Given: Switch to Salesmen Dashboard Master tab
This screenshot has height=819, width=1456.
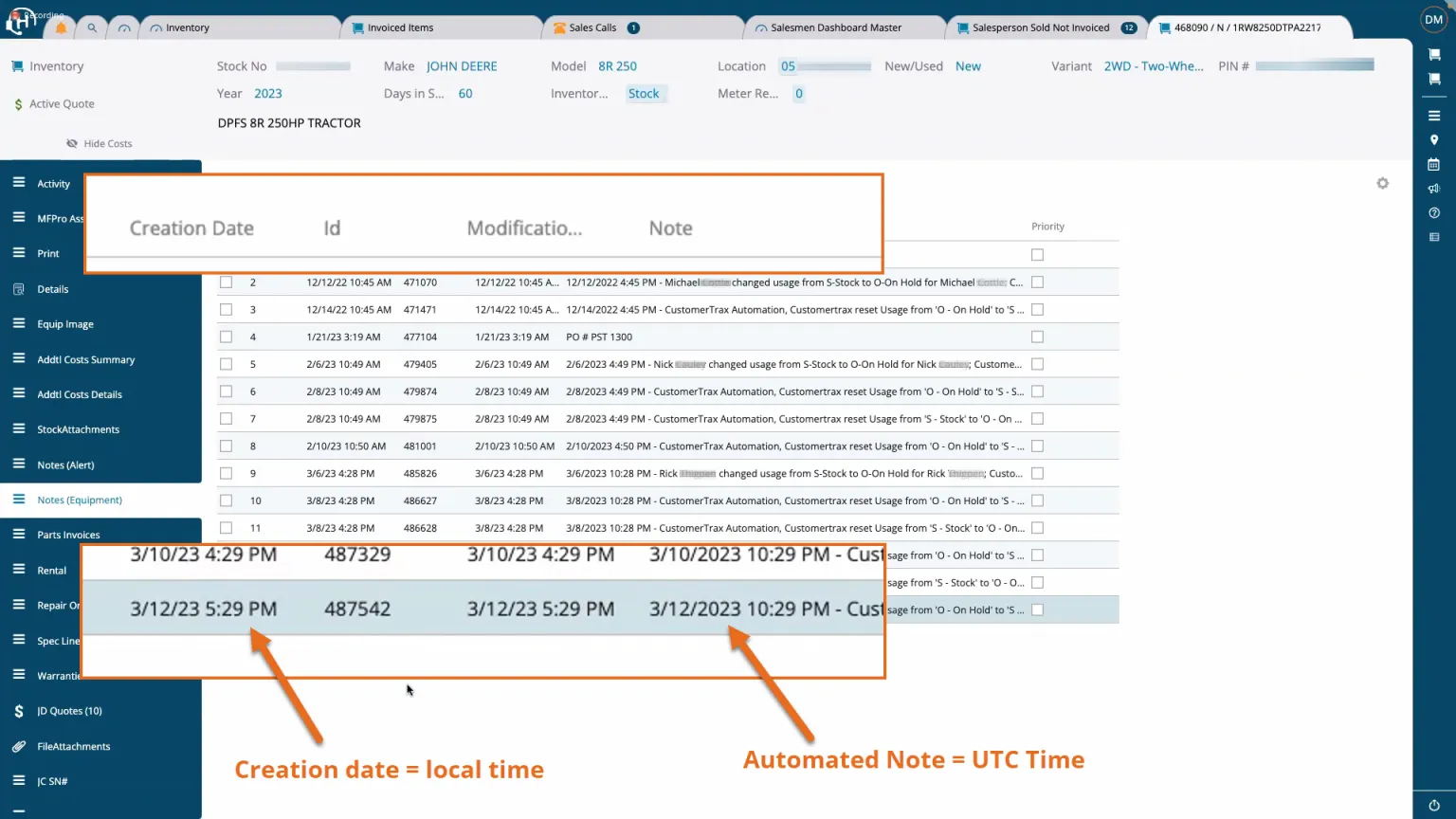Looking at the screenshot, I should [x=835, y=28].
